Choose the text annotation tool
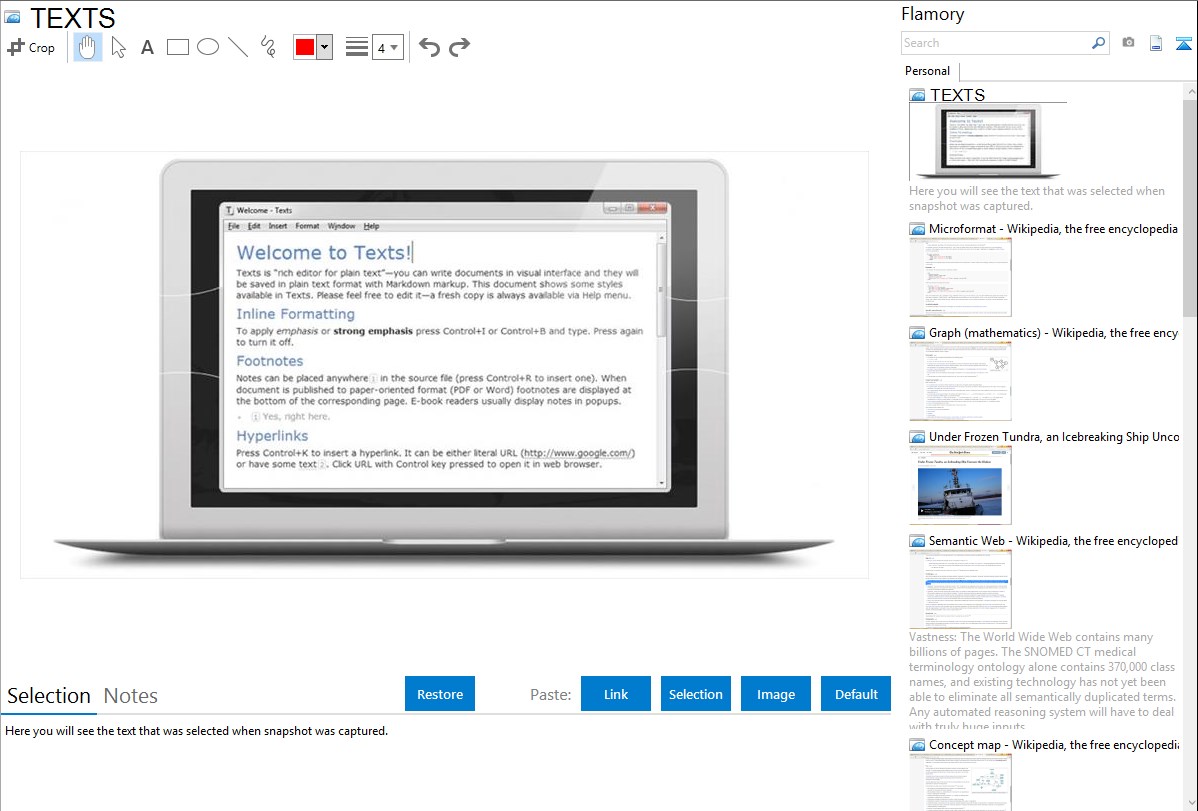 [147, 47]
